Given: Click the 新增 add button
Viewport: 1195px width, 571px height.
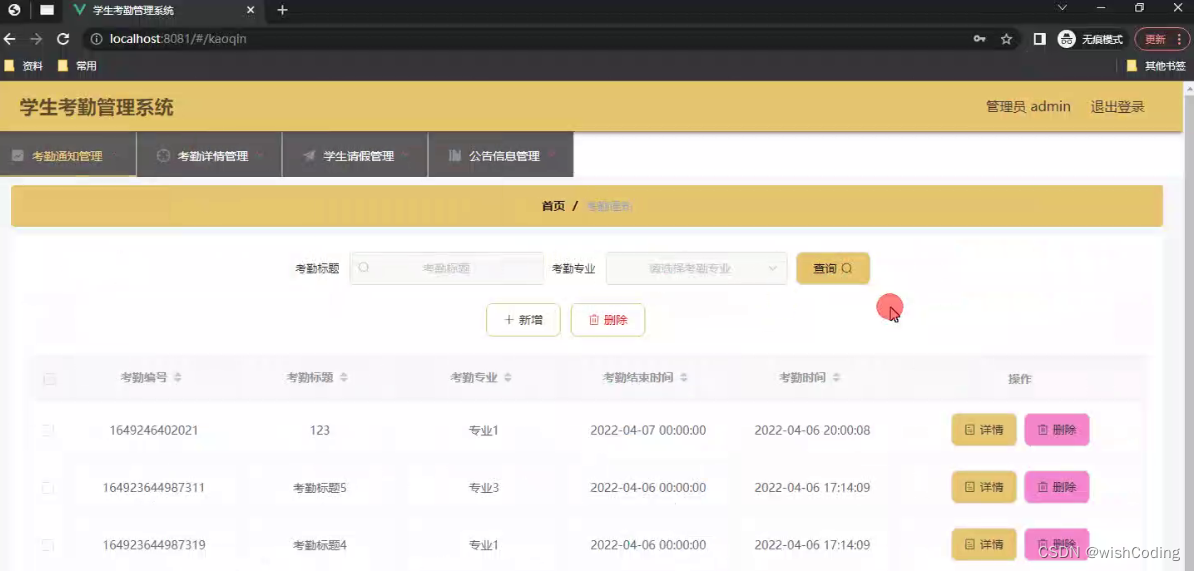Looking at the screenshot, I should click(x=524, y=320).
